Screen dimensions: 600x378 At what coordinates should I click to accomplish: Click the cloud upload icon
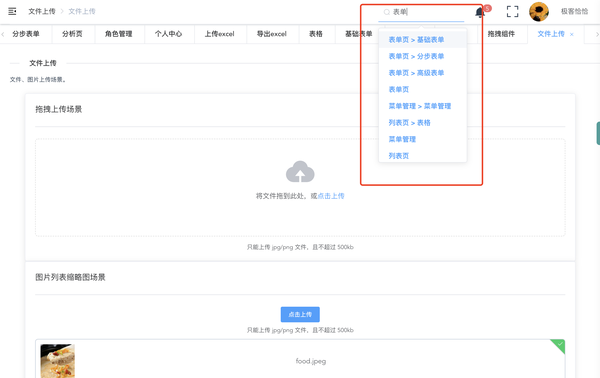click(x=300, y=171)
